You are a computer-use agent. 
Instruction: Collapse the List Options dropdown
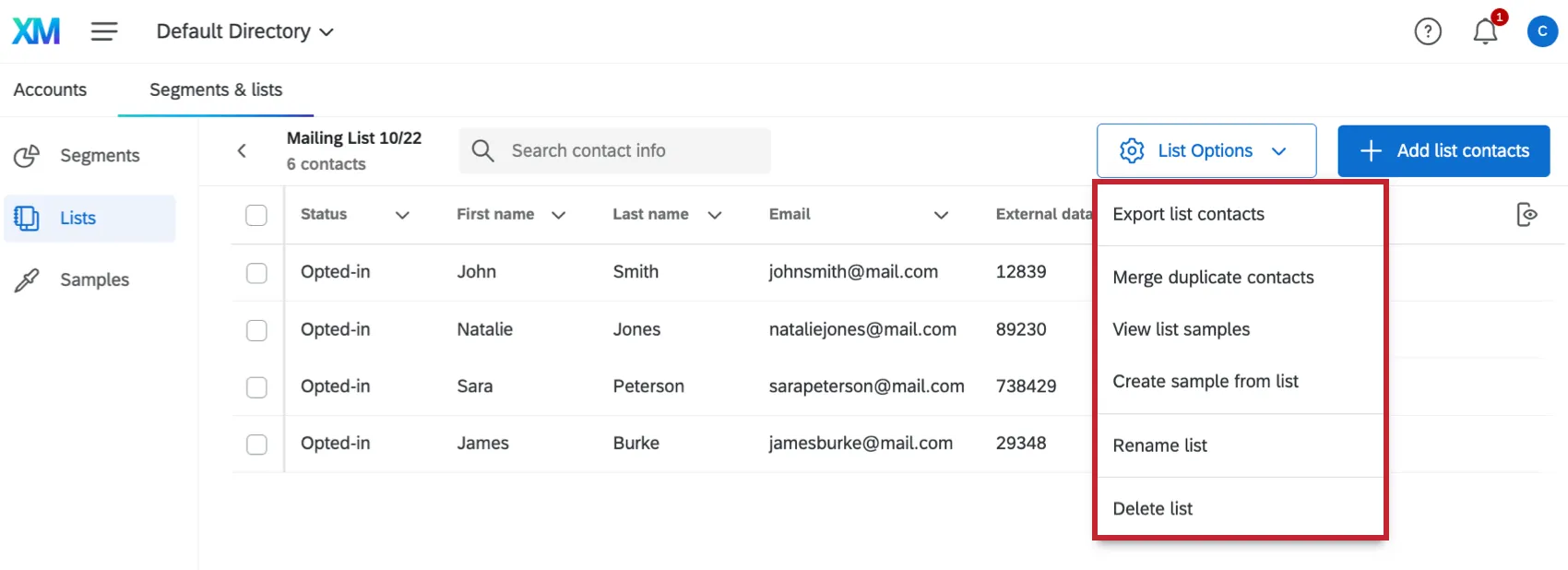1206,150
